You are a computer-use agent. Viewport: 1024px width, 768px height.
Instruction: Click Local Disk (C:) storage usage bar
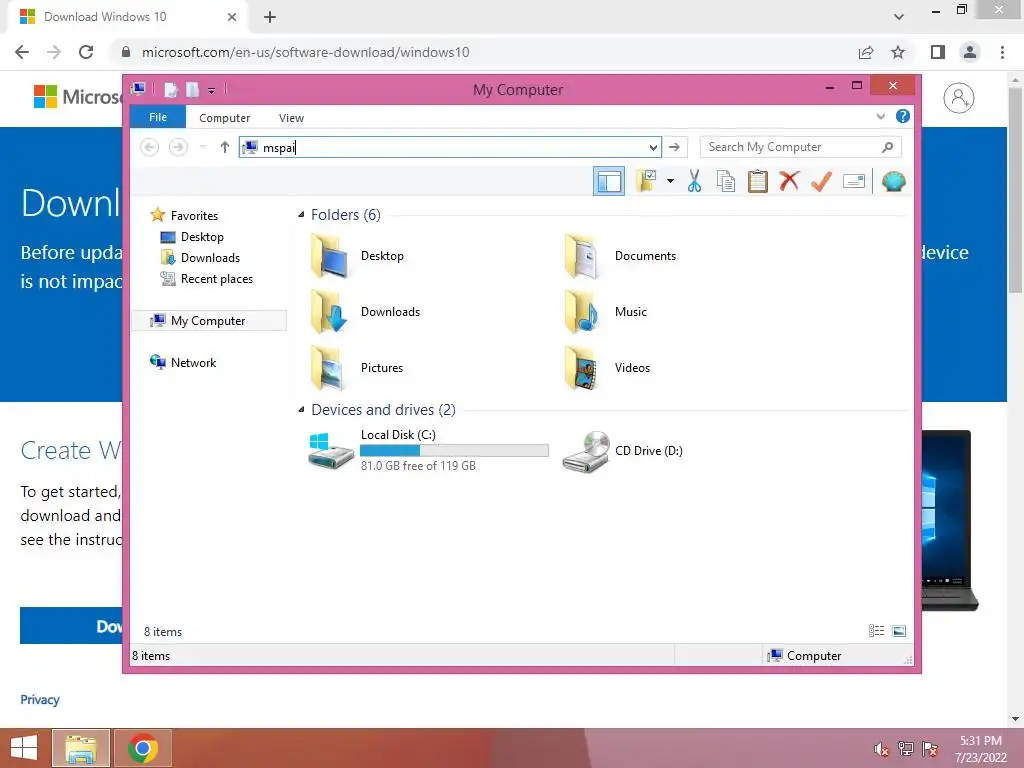tap(455, 451)
